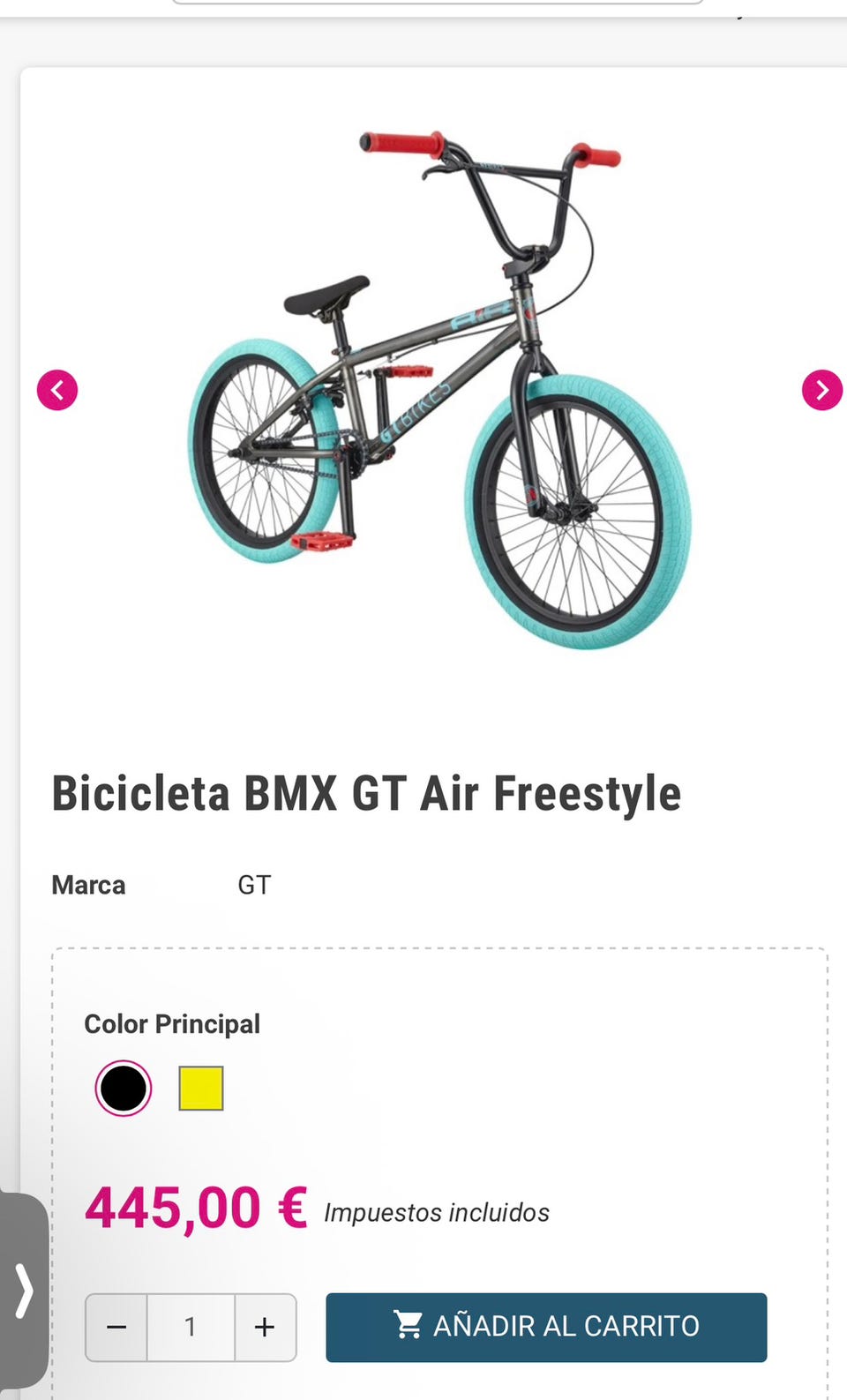Select the black color option

[124, 1088]
